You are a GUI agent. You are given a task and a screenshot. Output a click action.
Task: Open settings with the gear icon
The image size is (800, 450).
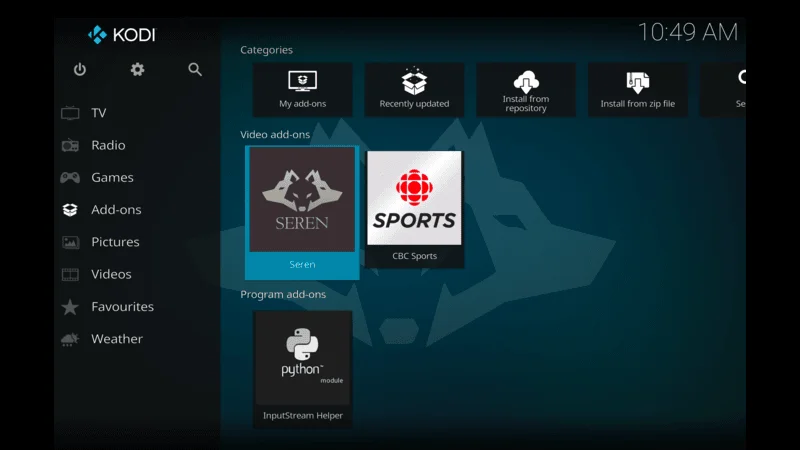point(137,69)
